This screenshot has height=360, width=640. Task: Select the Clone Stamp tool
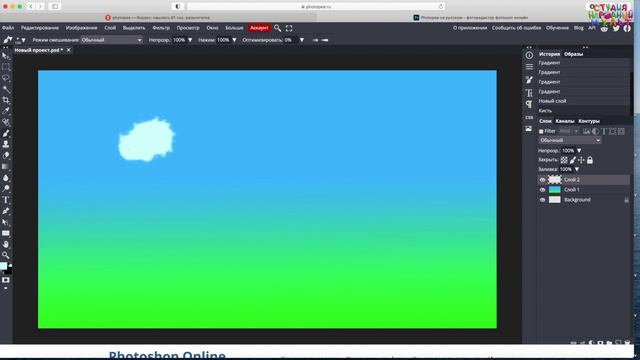click(x=6, y=144)
